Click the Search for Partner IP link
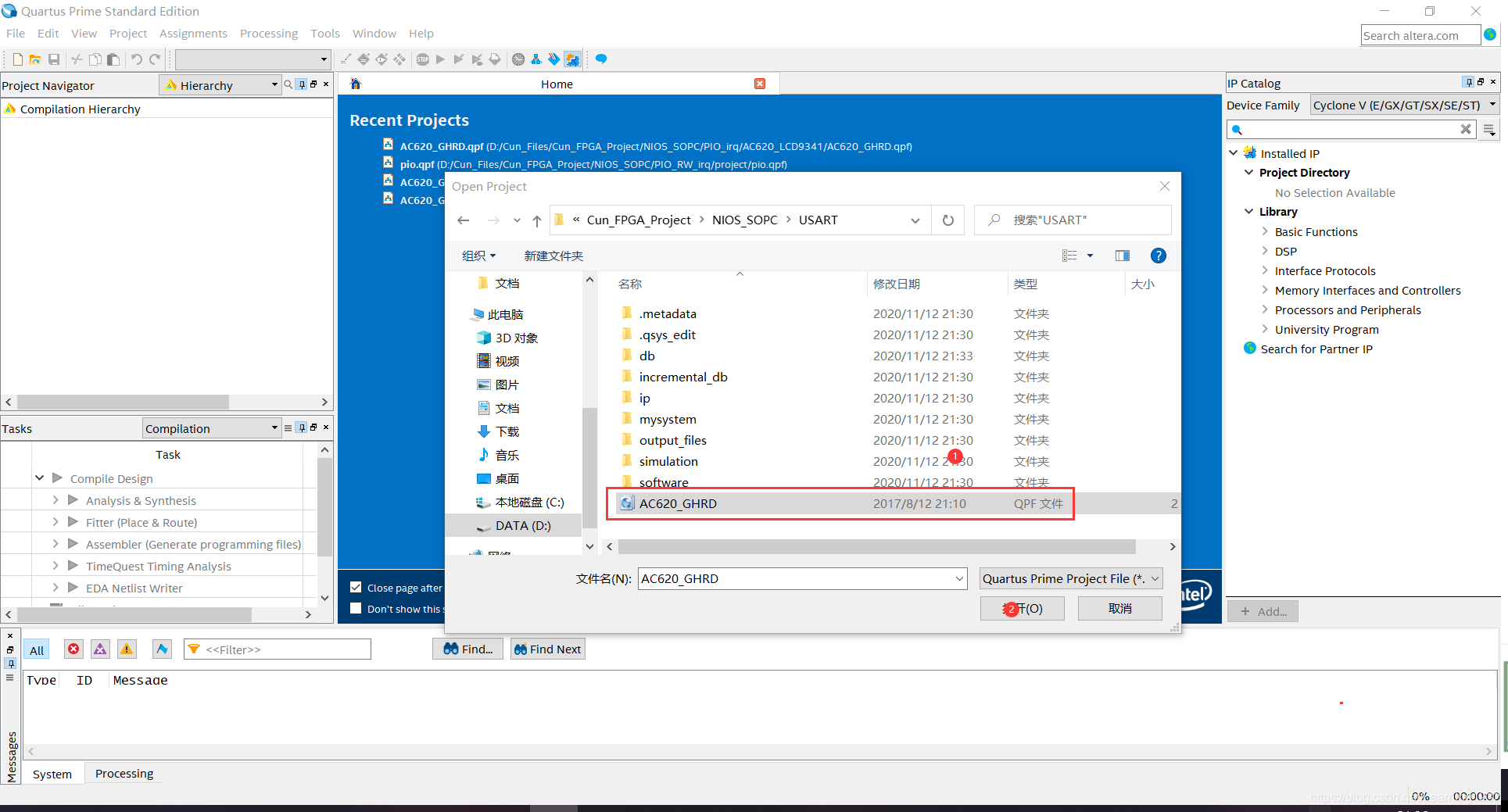The height and width of the screenshot is (812, 1508). click(1316, 349)
